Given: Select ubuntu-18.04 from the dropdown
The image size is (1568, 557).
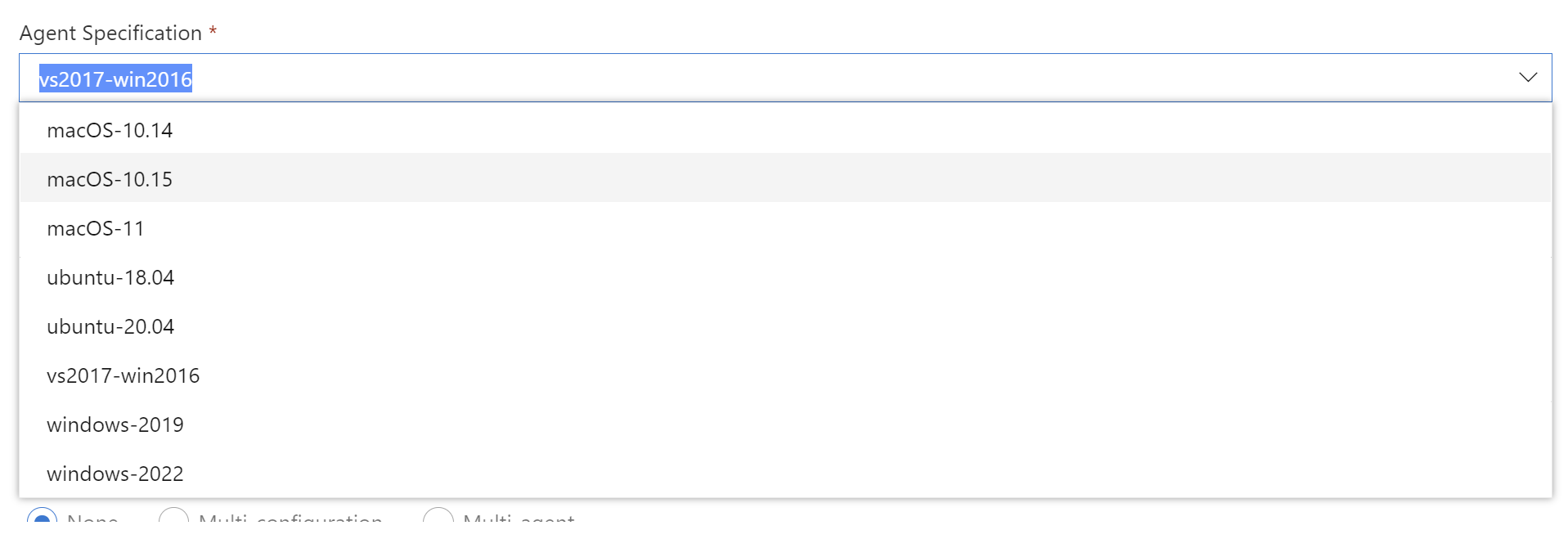Looking at the screenshot, I should [785, 276].
